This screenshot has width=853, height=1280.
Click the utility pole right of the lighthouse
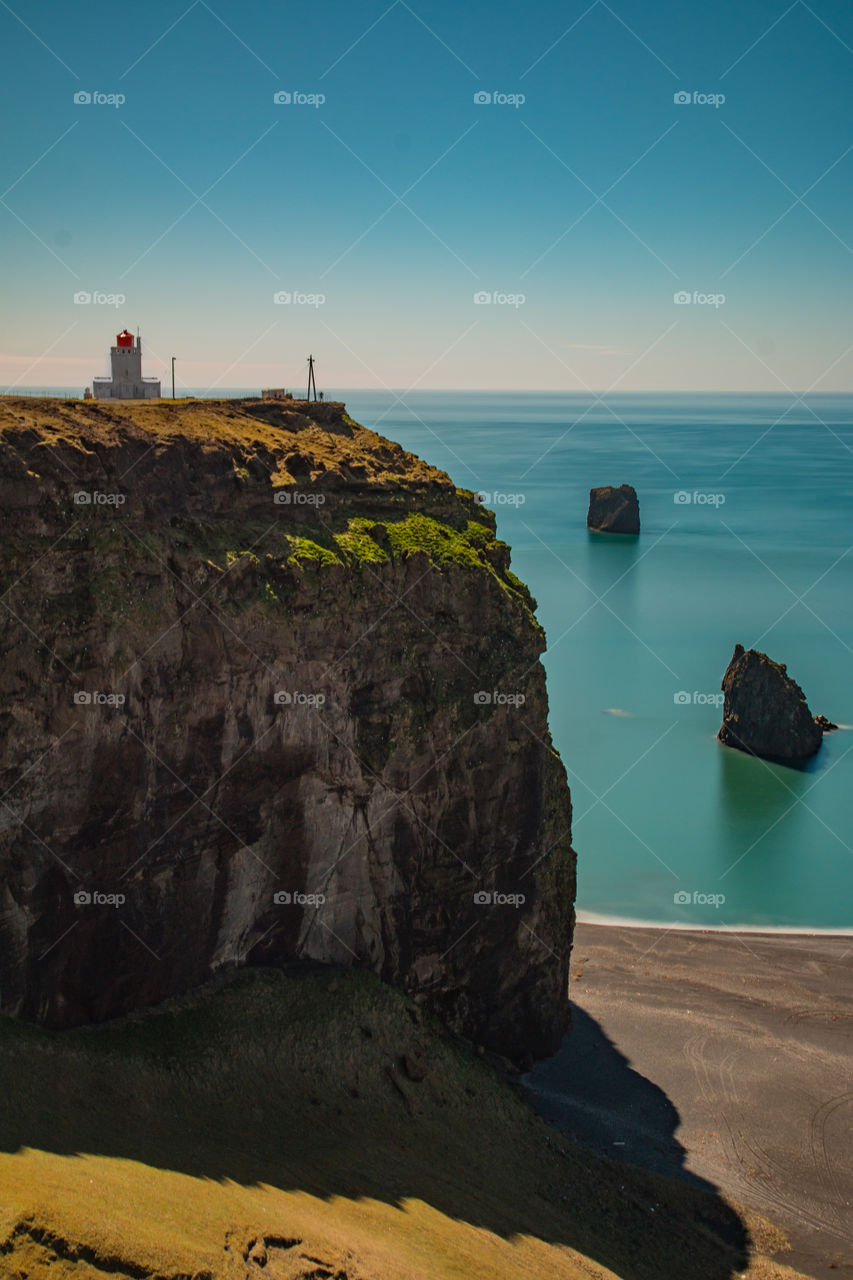(310, 372)
